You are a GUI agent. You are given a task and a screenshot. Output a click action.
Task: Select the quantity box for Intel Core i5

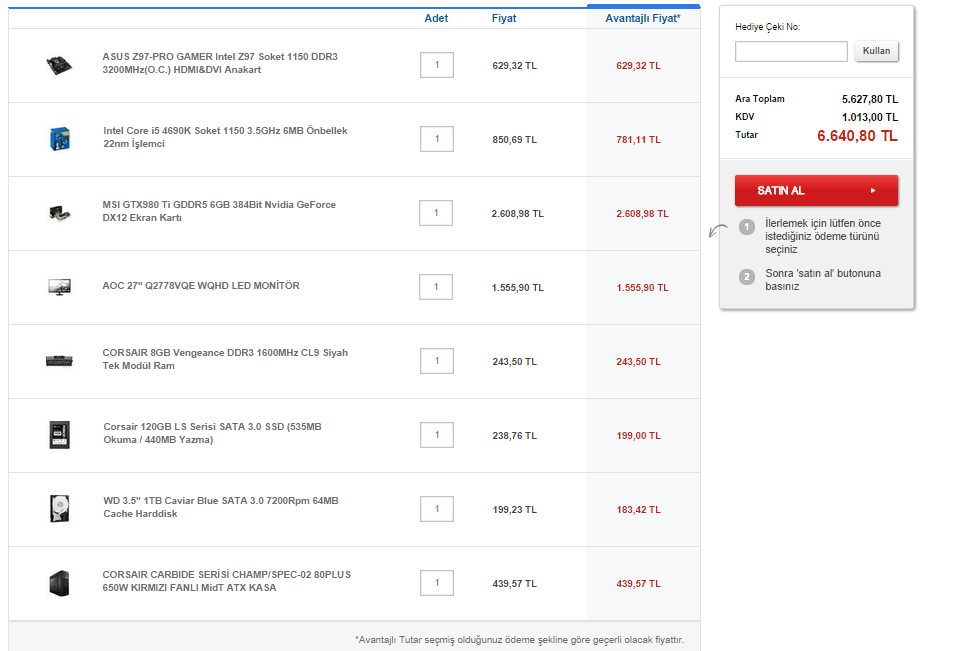tap(437, 138)
